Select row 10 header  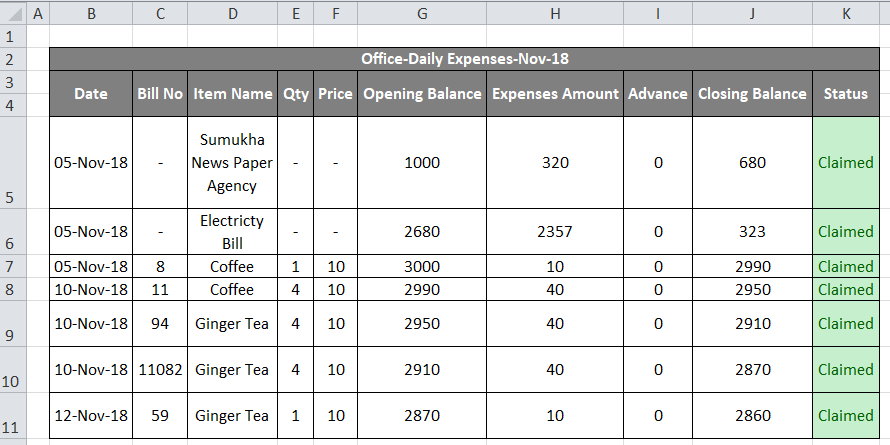(12, 370)
